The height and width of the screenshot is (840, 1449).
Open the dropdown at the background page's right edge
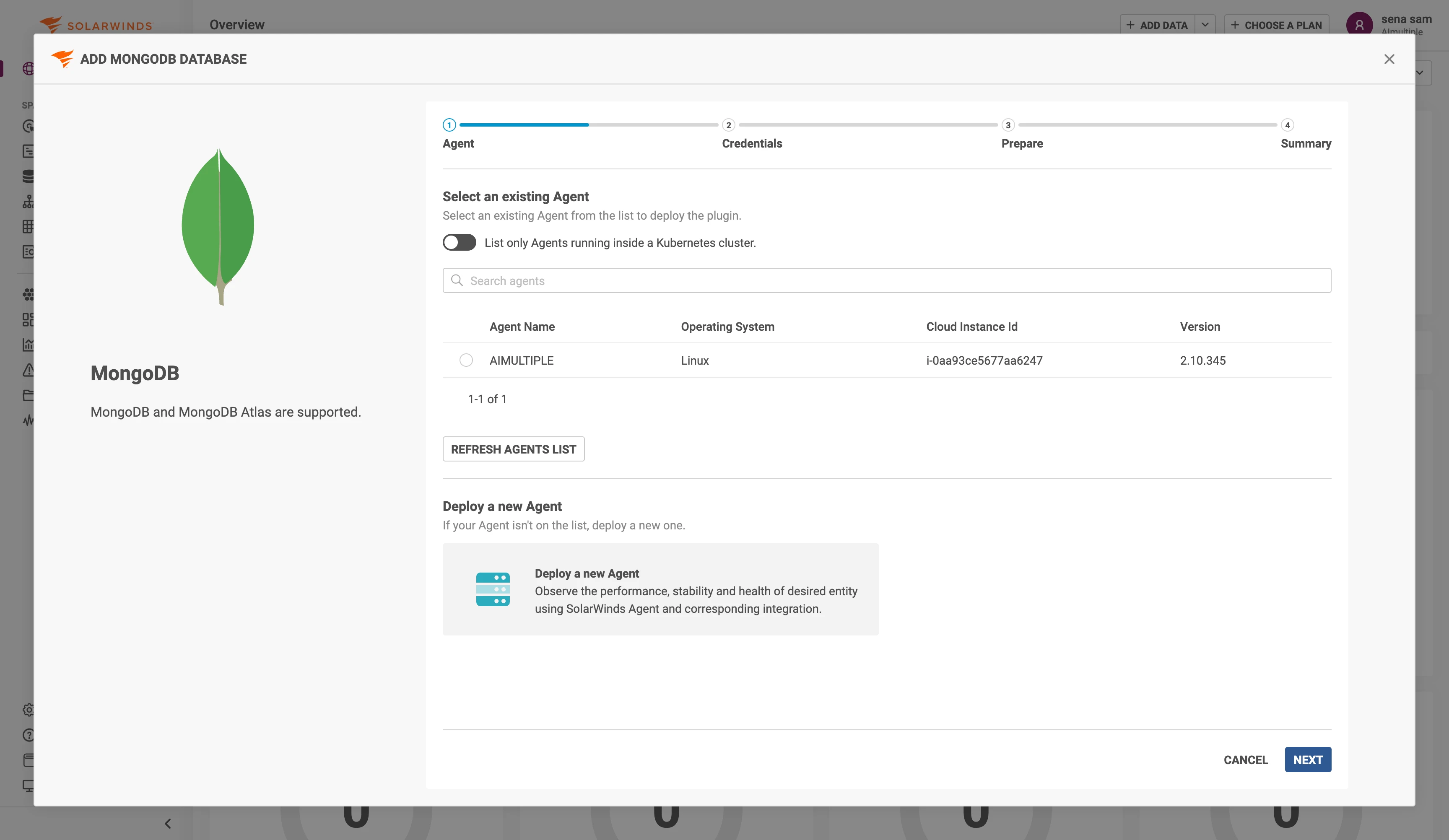[x=1423, y=73]
